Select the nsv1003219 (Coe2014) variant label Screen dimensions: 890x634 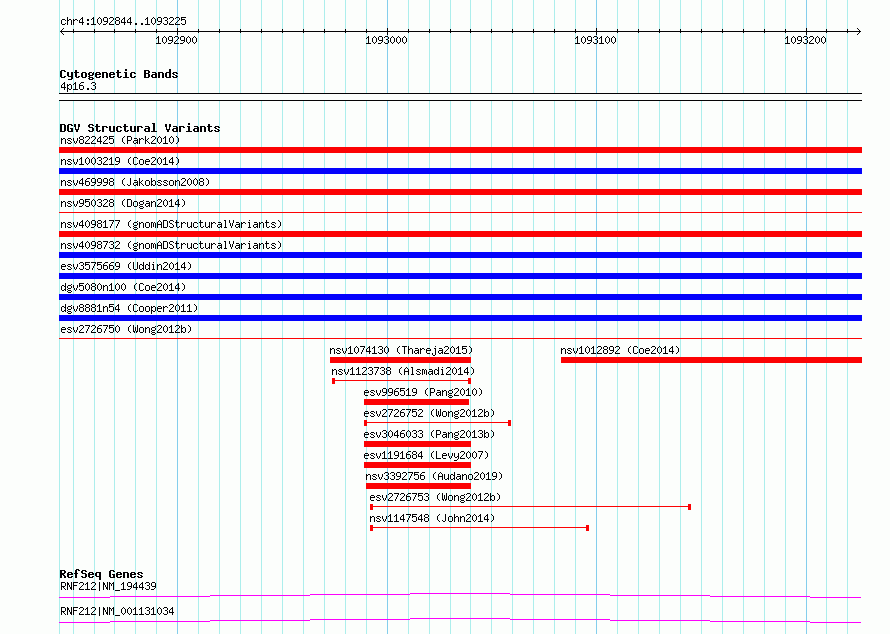[x=120, y=161]
